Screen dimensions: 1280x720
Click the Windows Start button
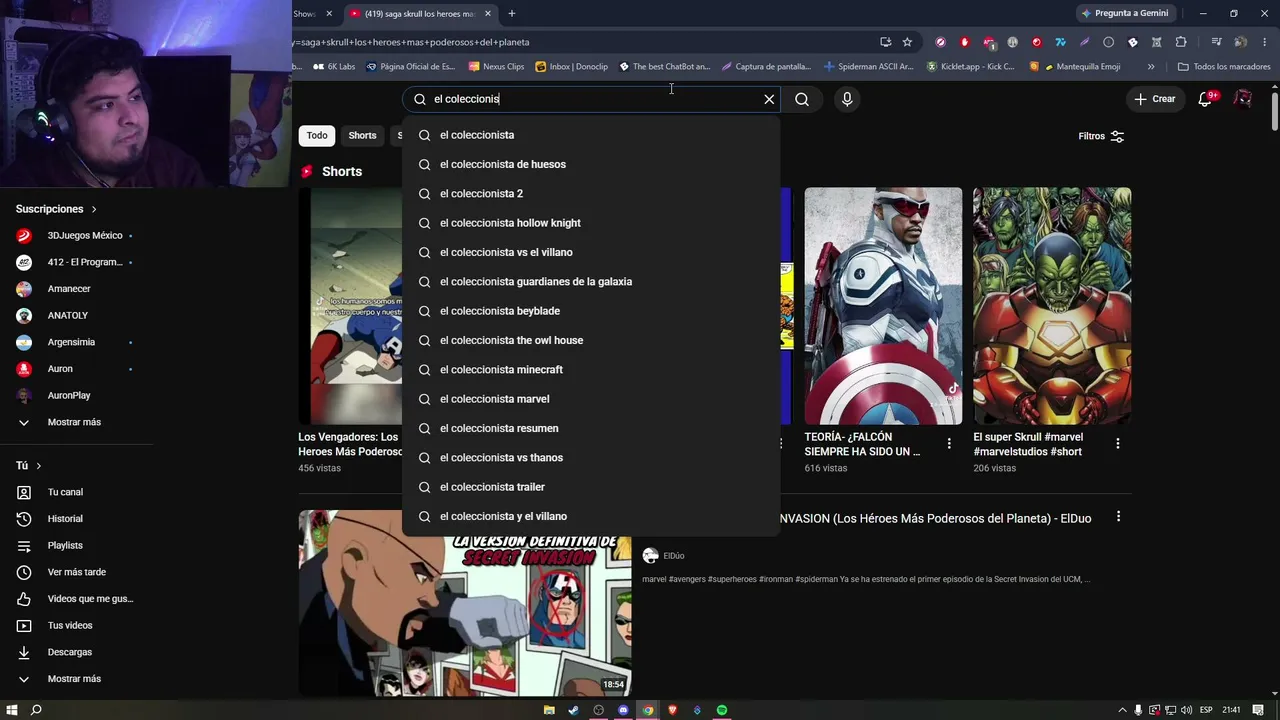tap(12, 710)
